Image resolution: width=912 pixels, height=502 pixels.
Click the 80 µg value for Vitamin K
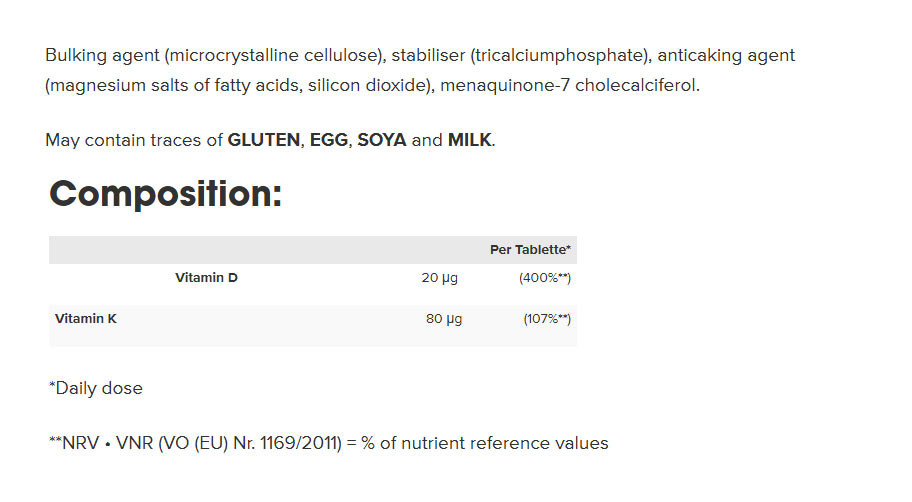pos(444,319)
